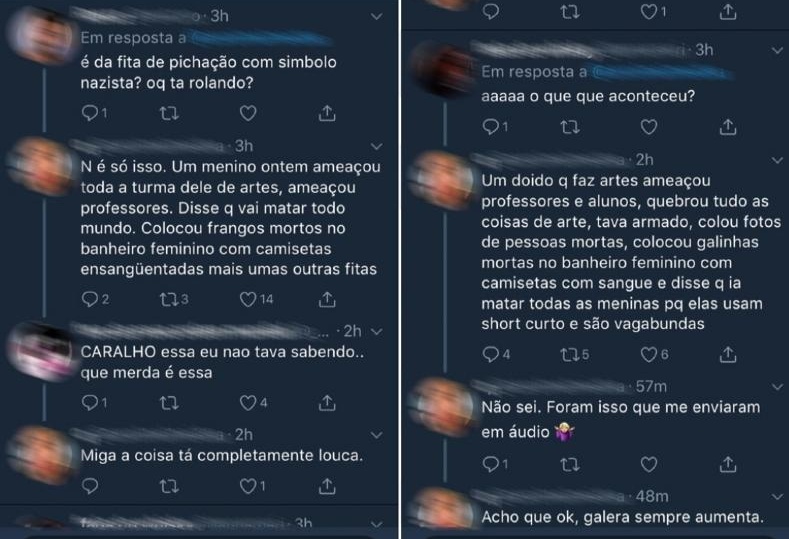Open blurred mention after 'Em resposta a' right panel

pos(661,72)
